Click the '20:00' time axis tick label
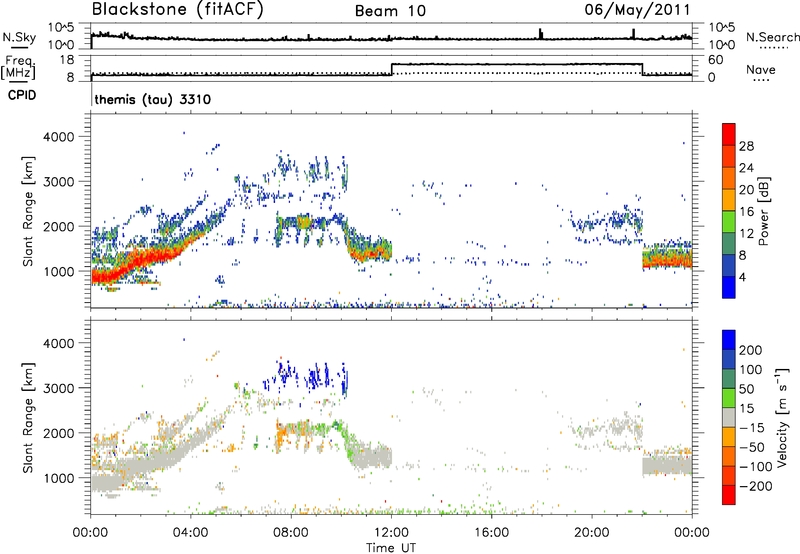 [x=592, y=533]
